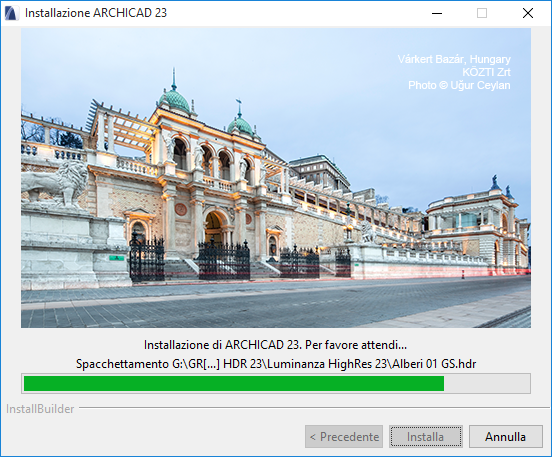
Task: Minimize the Installazione ARCHICAD 23 window
Action: click(437, 13)
